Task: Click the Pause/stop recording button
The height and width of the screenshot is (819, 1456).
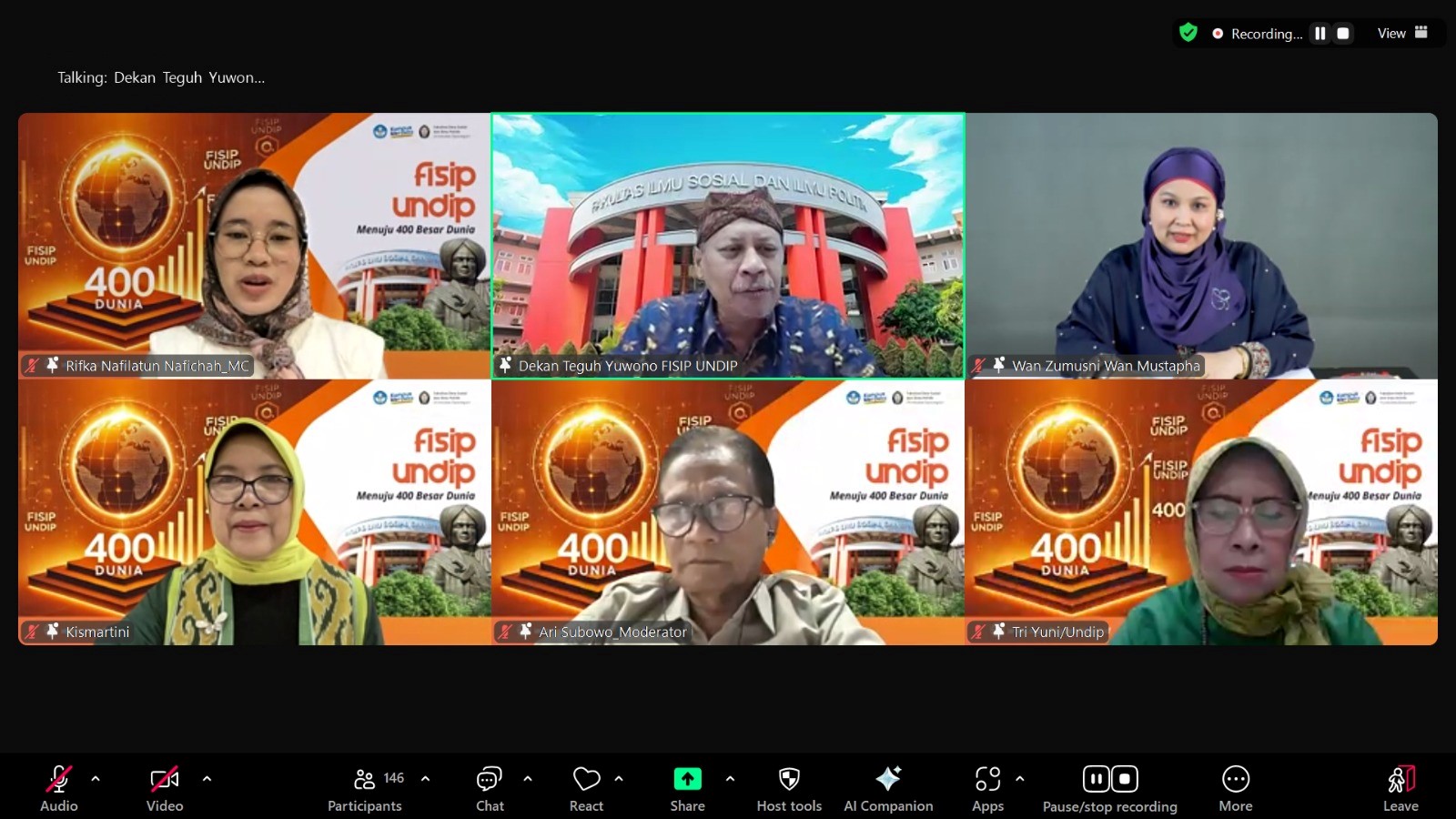Action: point(1109,789)
